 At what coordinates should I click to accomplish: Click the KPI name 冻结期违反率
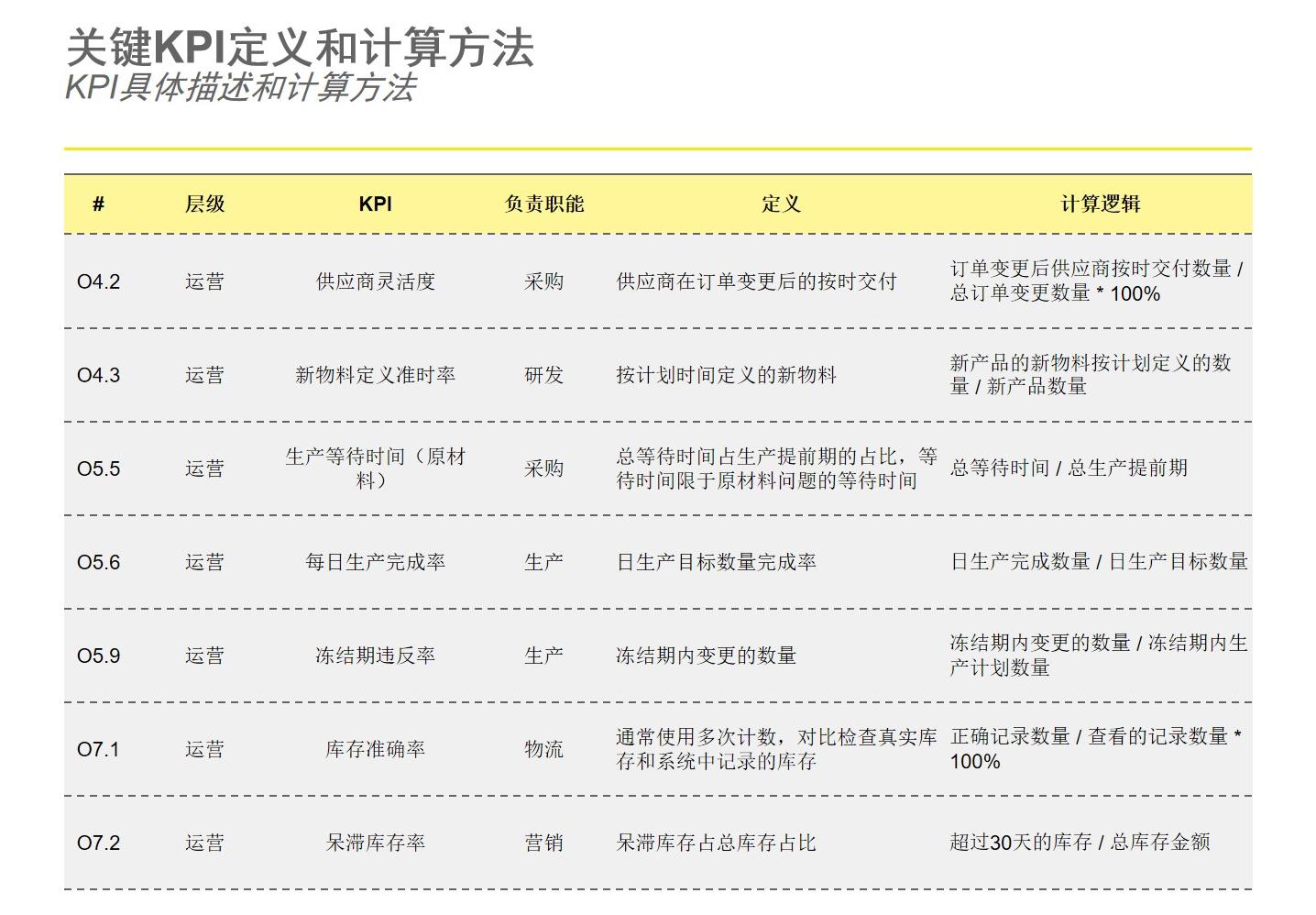point(375,656)
